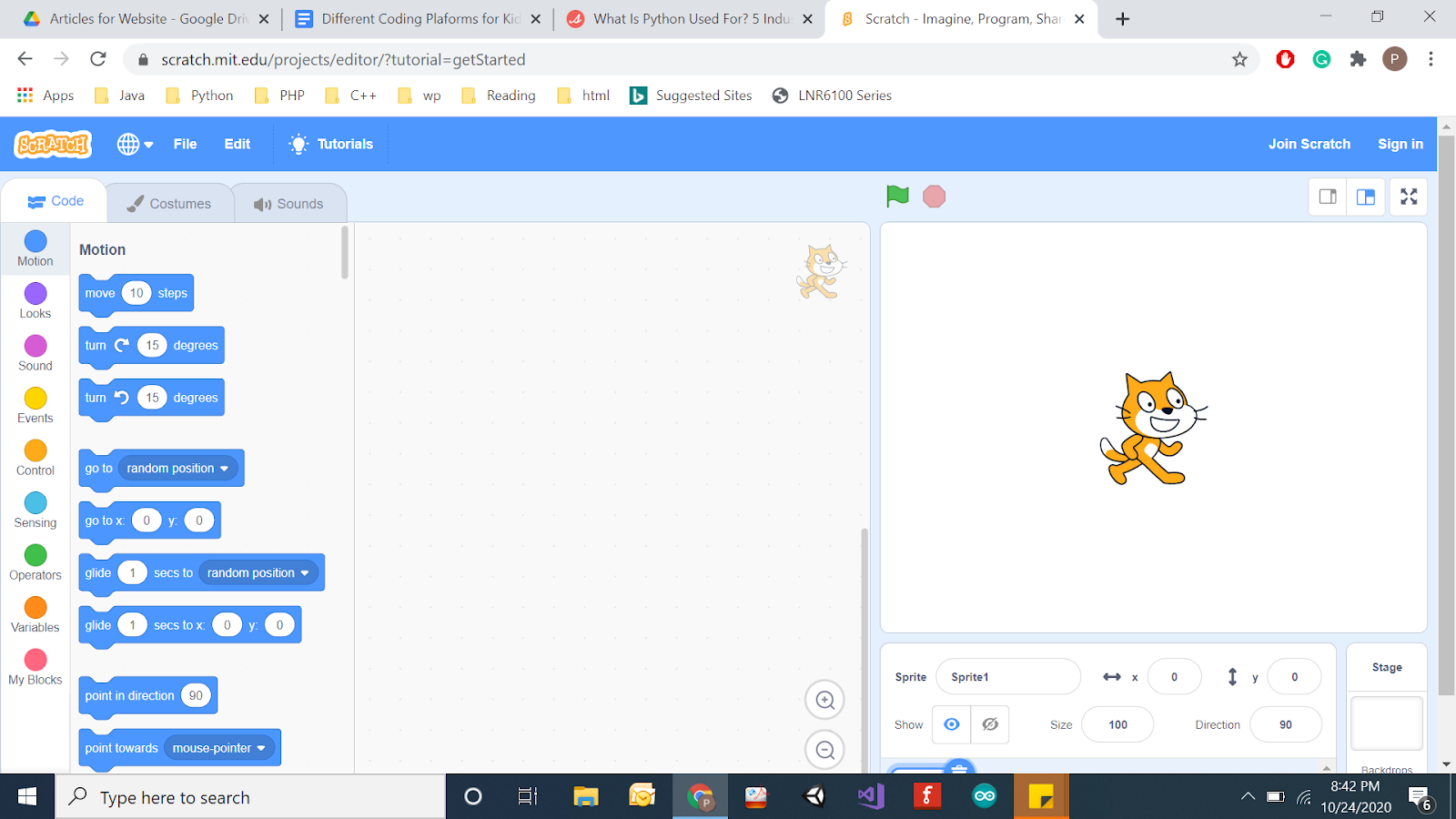Switch to the 'Different Coding Platforms' tab
The width and height of the screenshot is (1456, 819).
(x=418, y=19)
